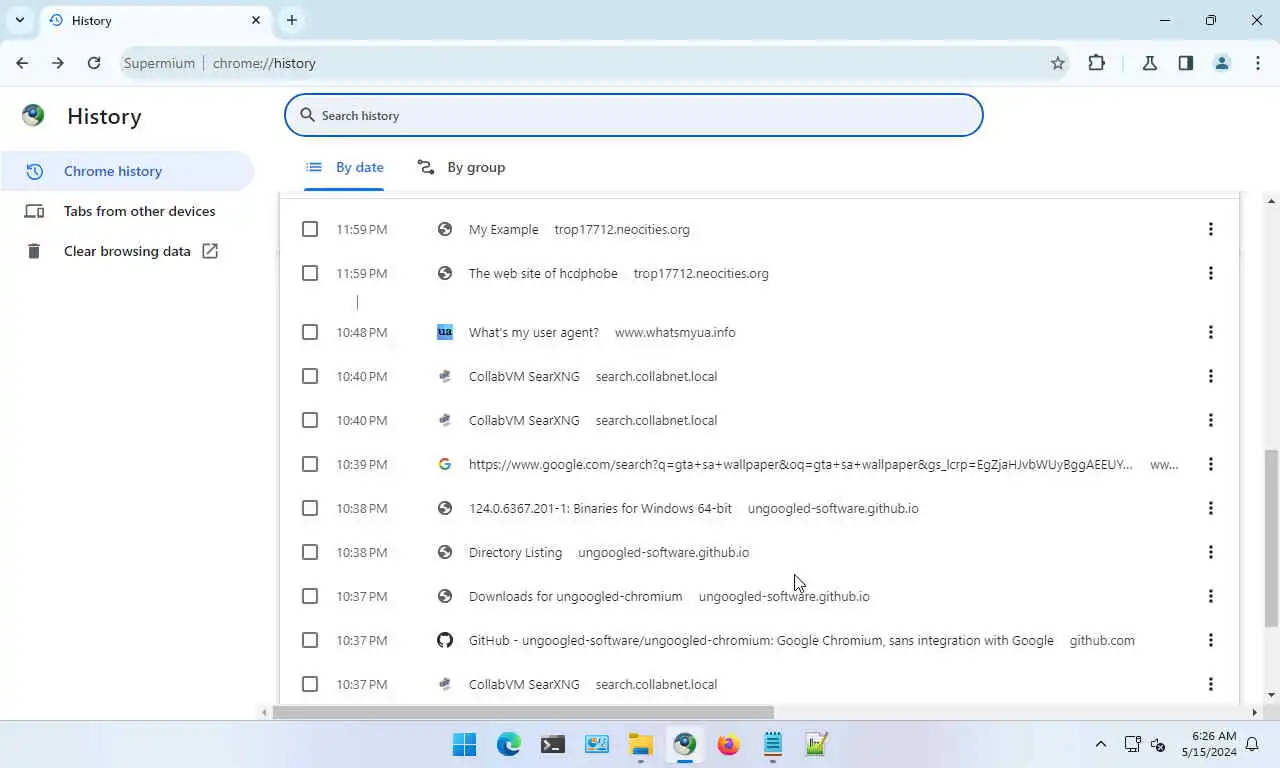Screen dimensions: 1280x768
Task: Open the notification bell in taskbar
Action: point(1252,744)
